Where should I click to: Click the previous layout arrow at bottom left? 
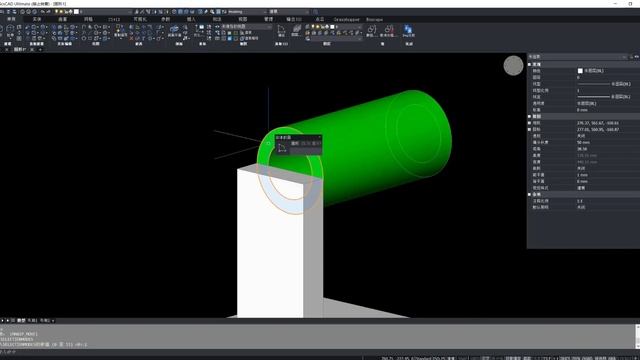tap(2, 320)
